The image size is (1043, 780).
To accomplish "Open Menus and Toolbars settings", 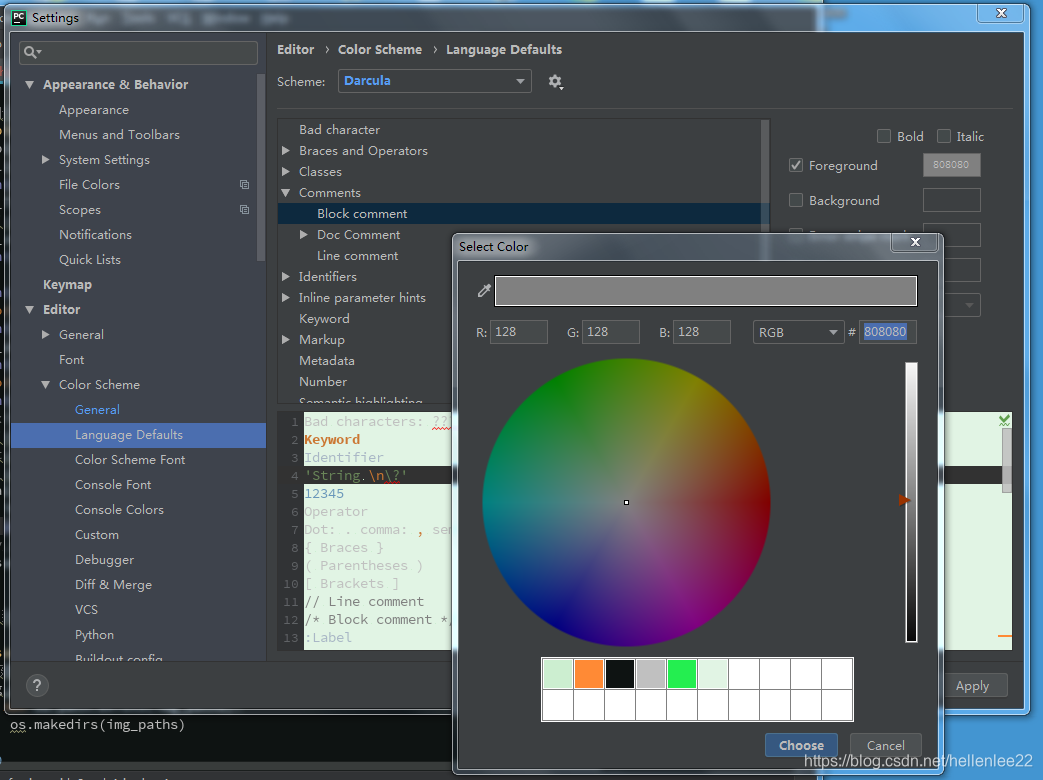I will point(119,134).
